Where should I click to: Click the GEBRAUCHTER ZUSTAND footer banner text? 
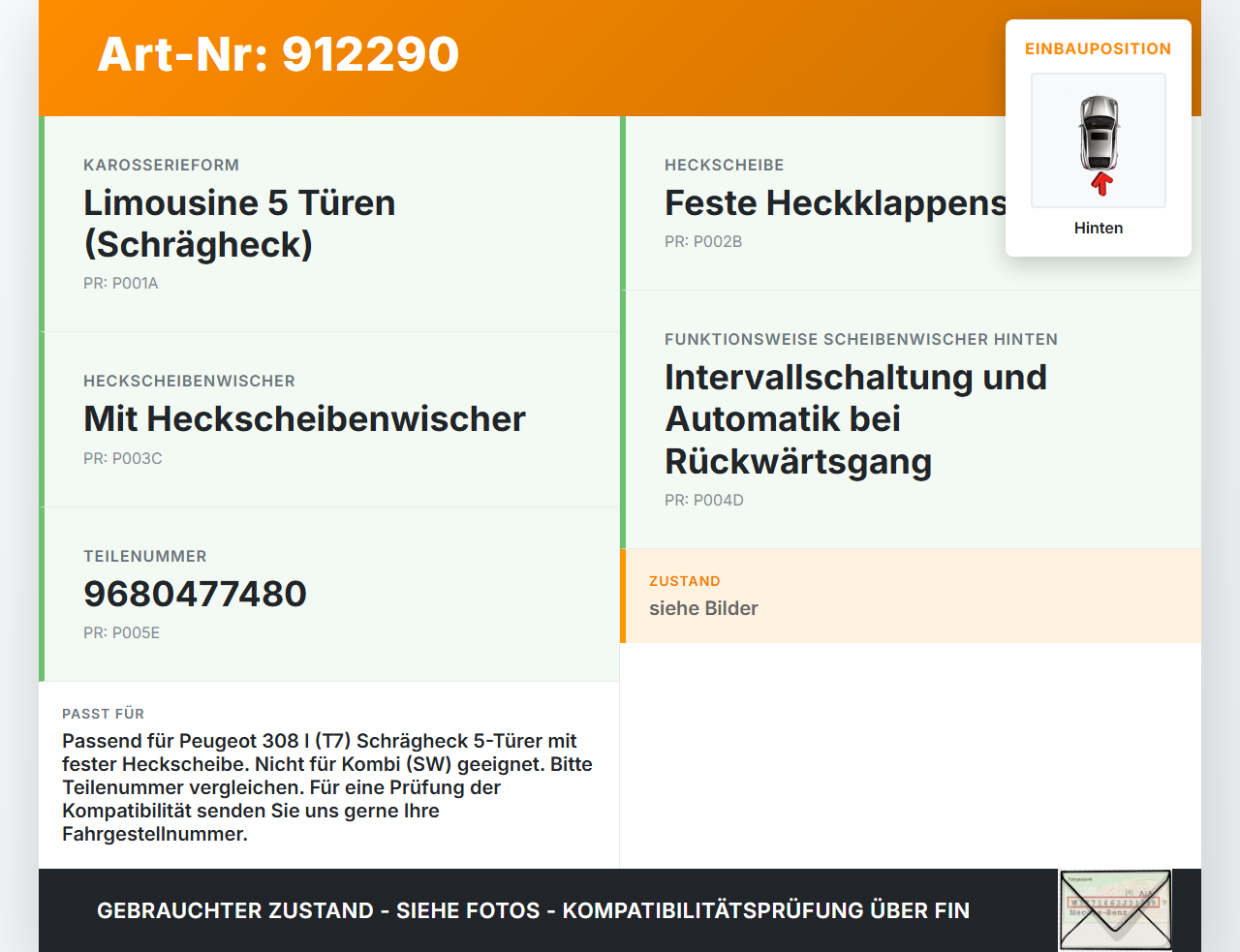[533, 910]
